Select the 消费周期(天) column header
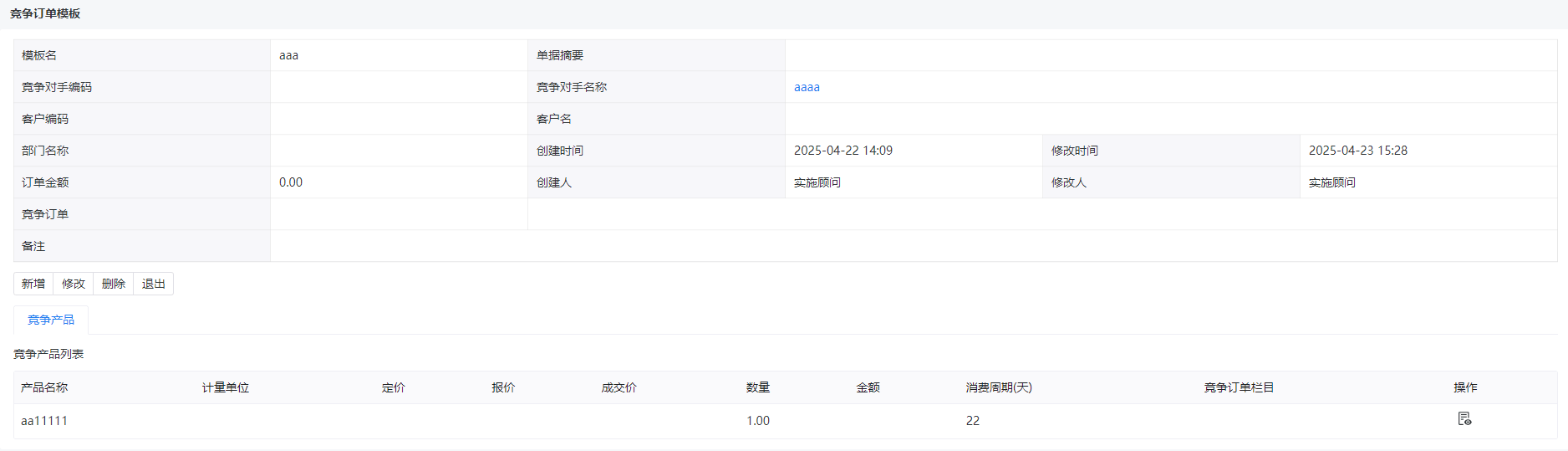 tap(999, 387)
